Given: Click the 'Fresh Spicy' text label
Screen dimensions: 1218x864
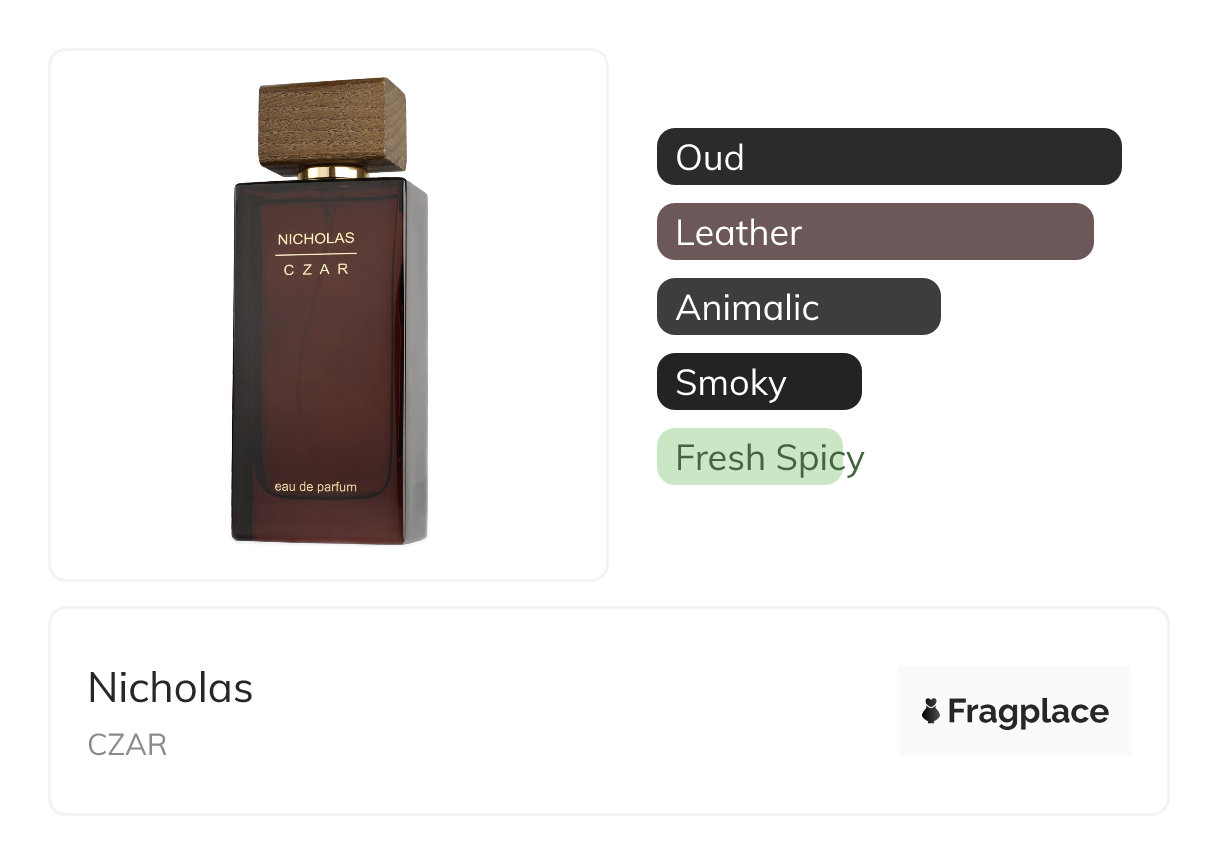Looking at the screenshot, I should coord(769,458).
